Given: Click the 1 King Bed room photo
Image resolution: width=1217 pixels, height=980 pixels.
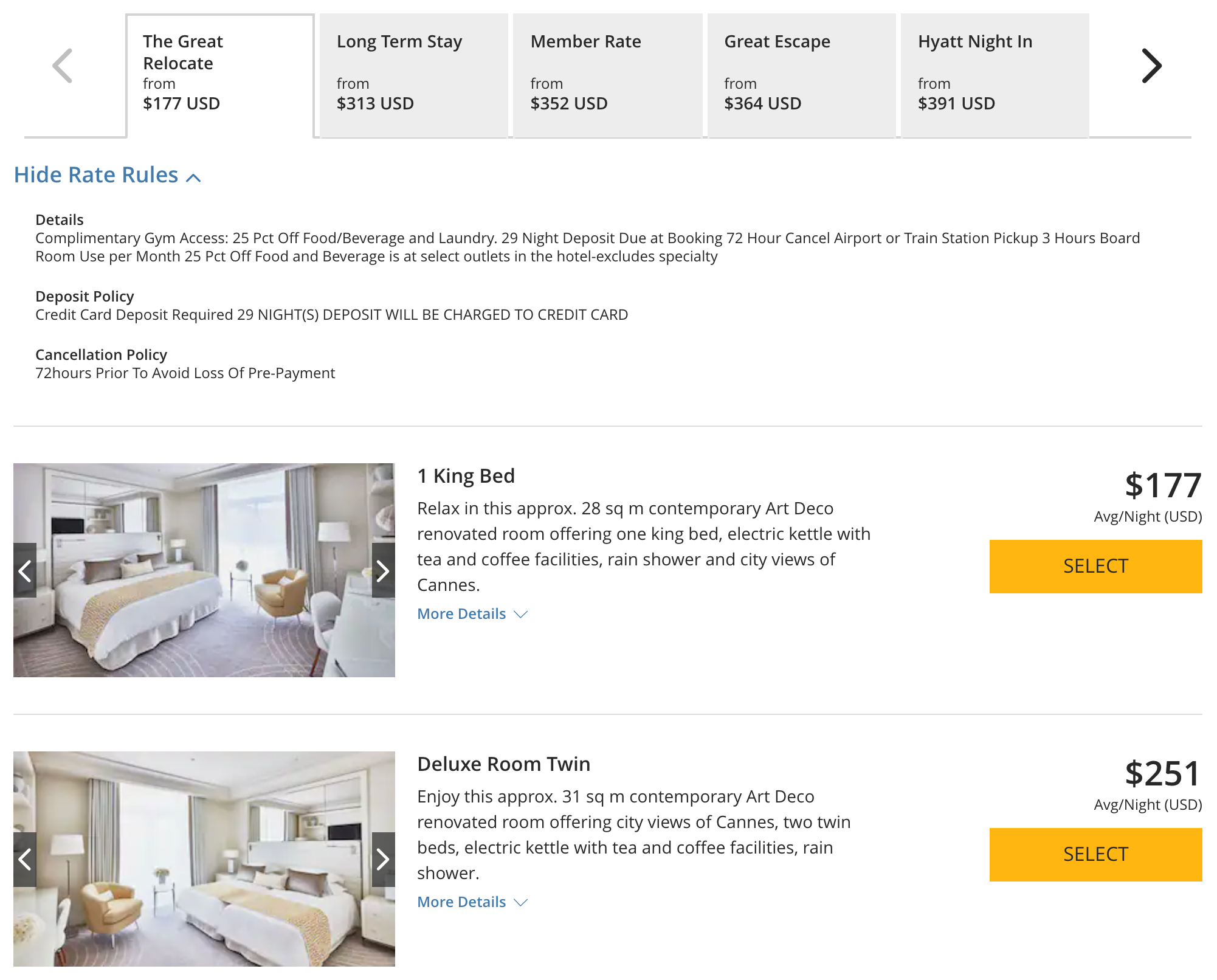Looking at the screenshot, I should (204, 570).
